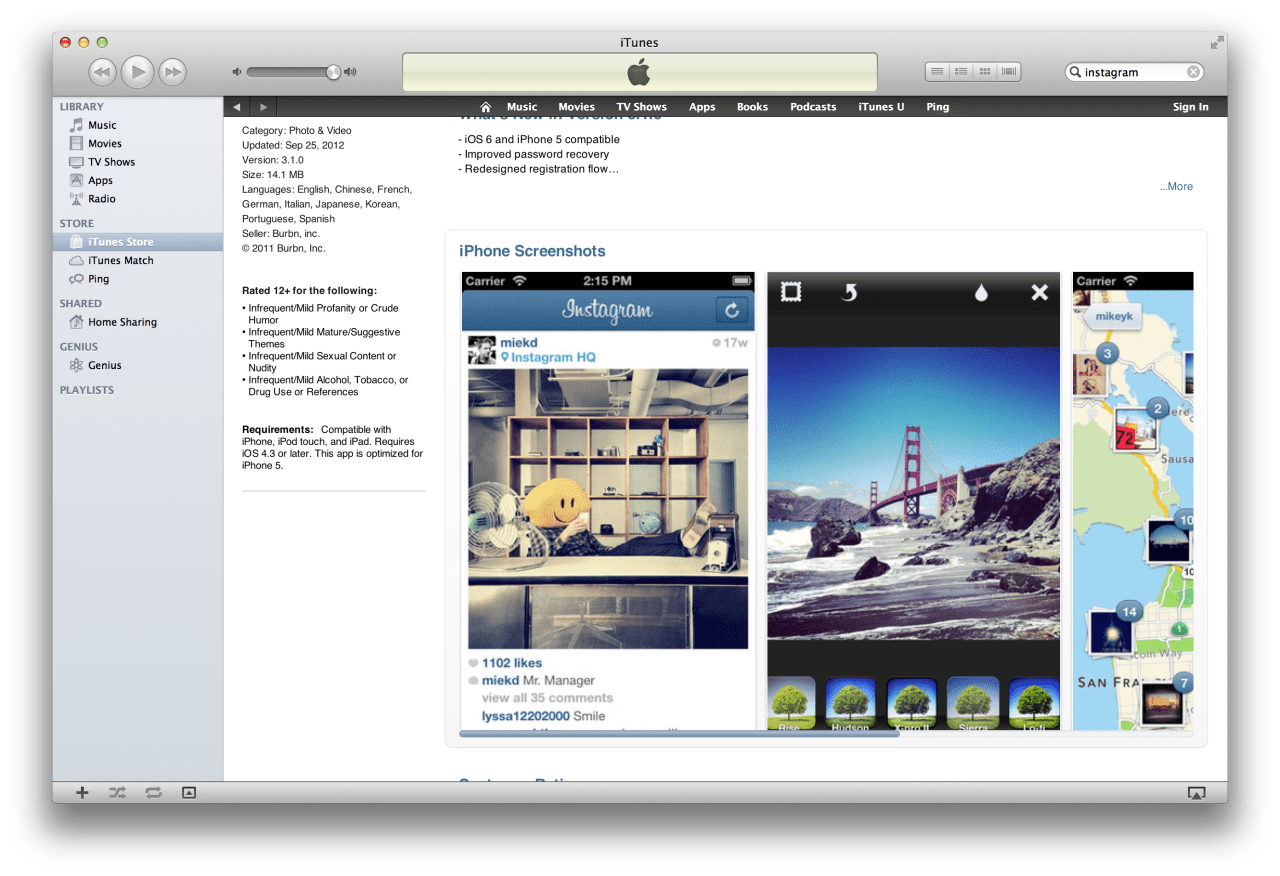
Task: Collapse the SHARED sidebar section
Action: [x=80, y=303]
